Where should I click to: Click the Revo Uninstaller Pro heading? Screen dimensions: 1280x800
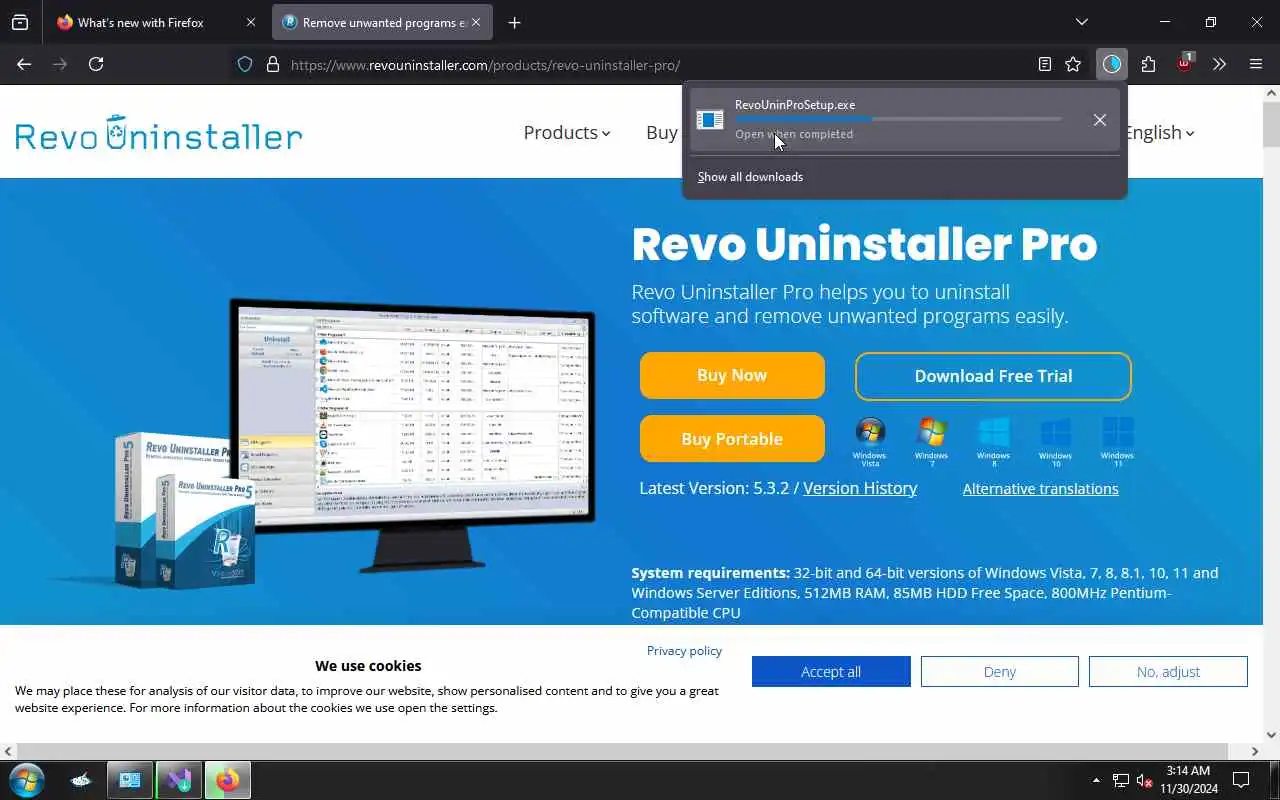[864, 244]
